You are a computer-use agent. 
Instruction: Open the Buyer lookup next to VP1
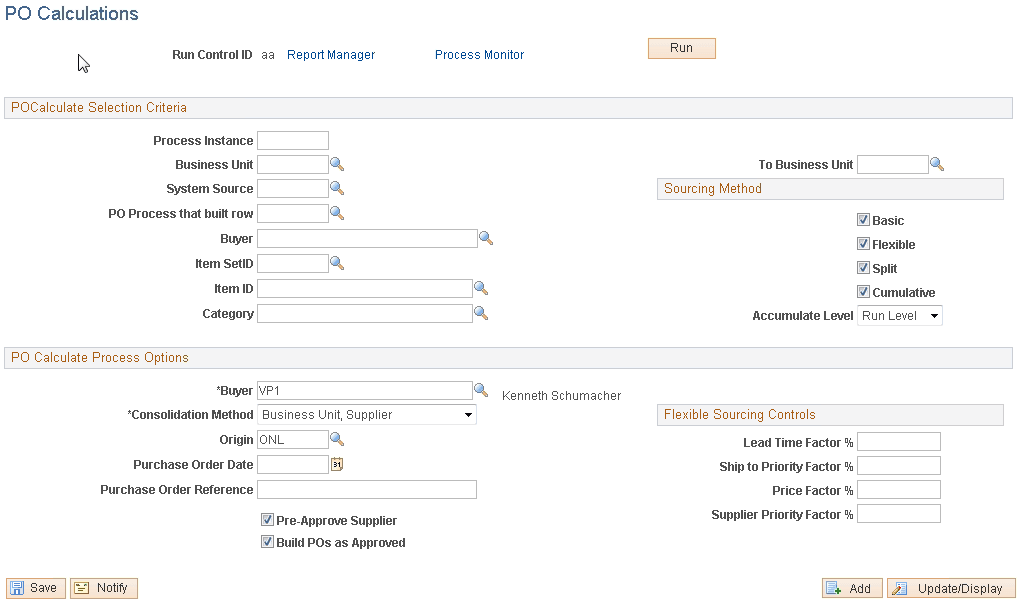click(x=482, y=390)
